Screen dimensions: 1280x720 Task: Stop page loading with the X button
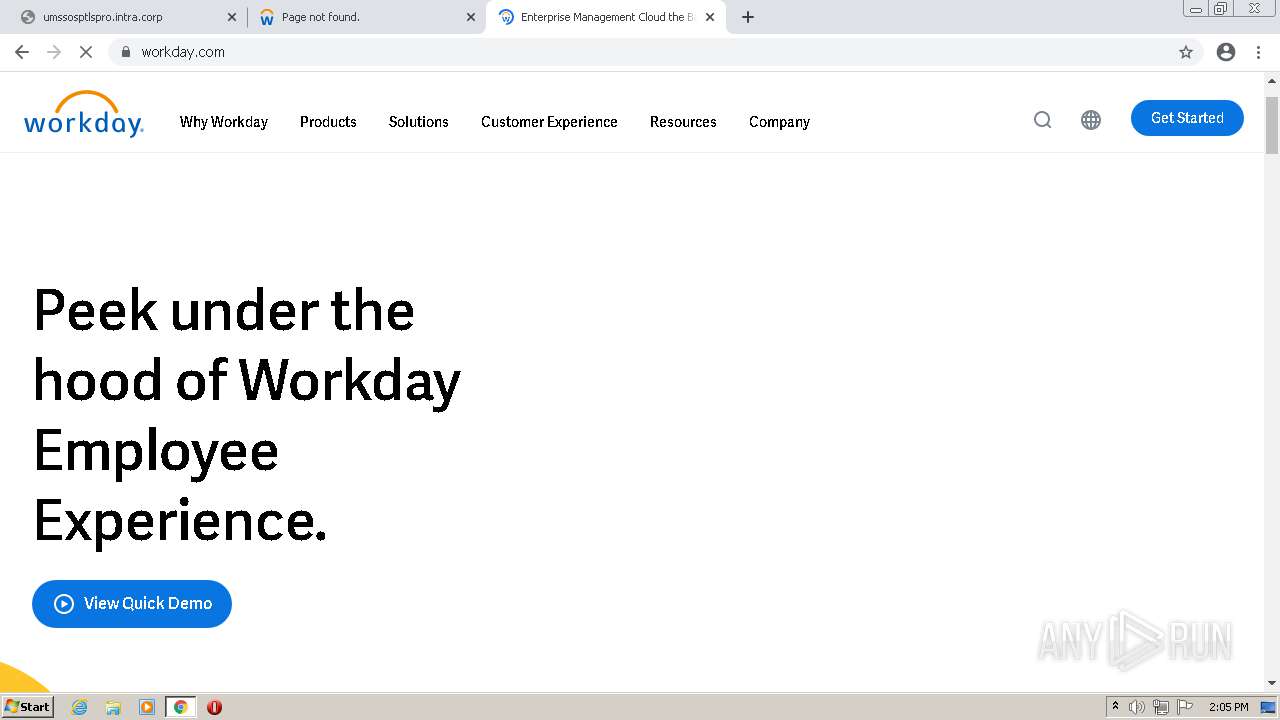pyautogui.click(x=86, y=52)
